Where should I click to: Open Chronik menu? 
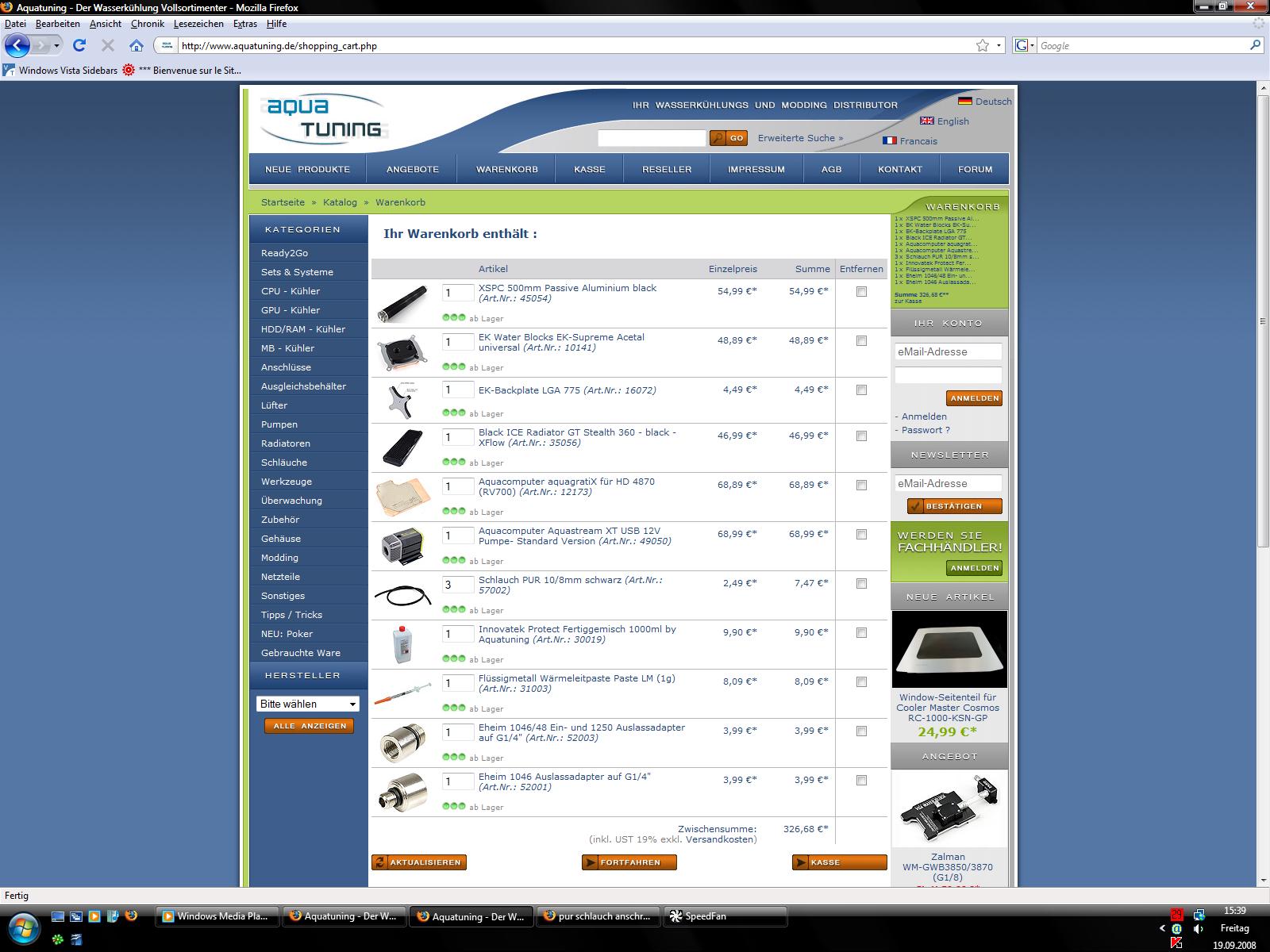coord(148,24)
